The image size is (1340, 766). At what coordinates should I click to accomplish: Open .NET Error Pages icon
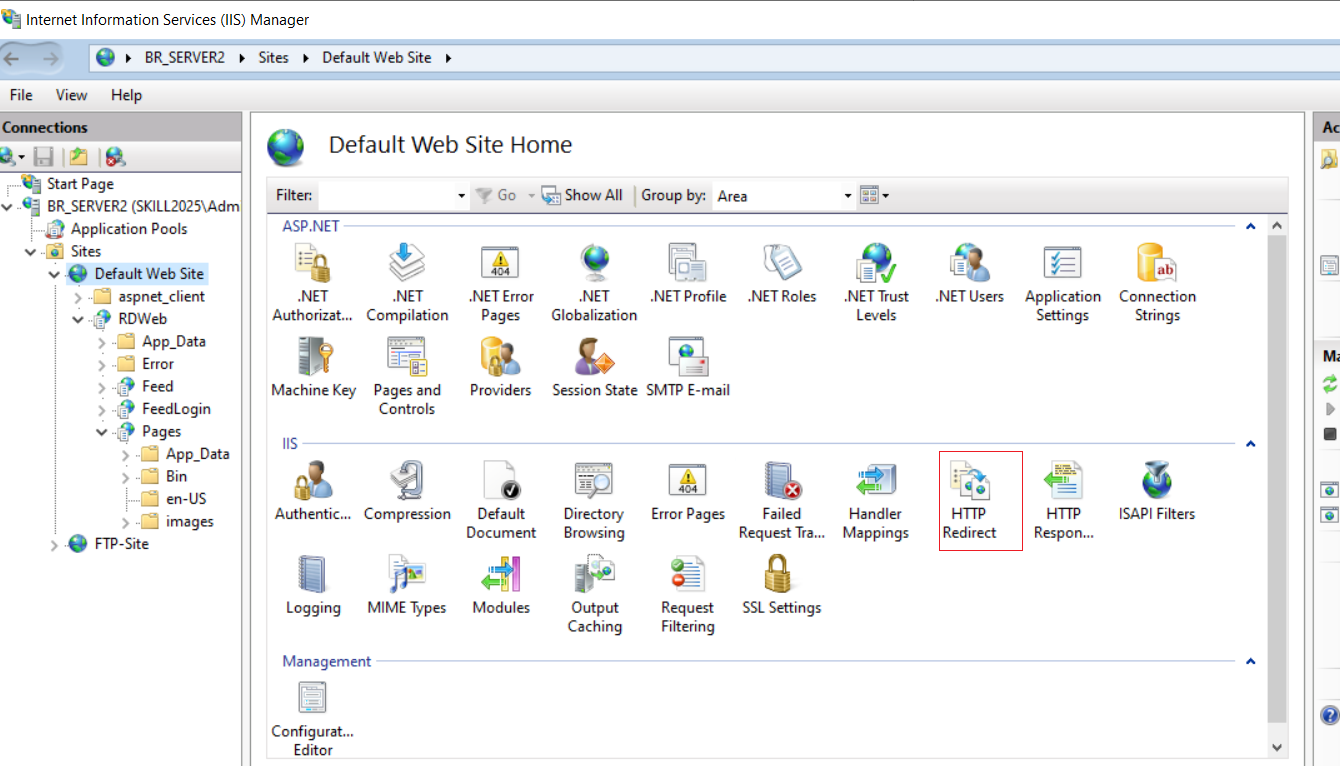pos(500,283)
